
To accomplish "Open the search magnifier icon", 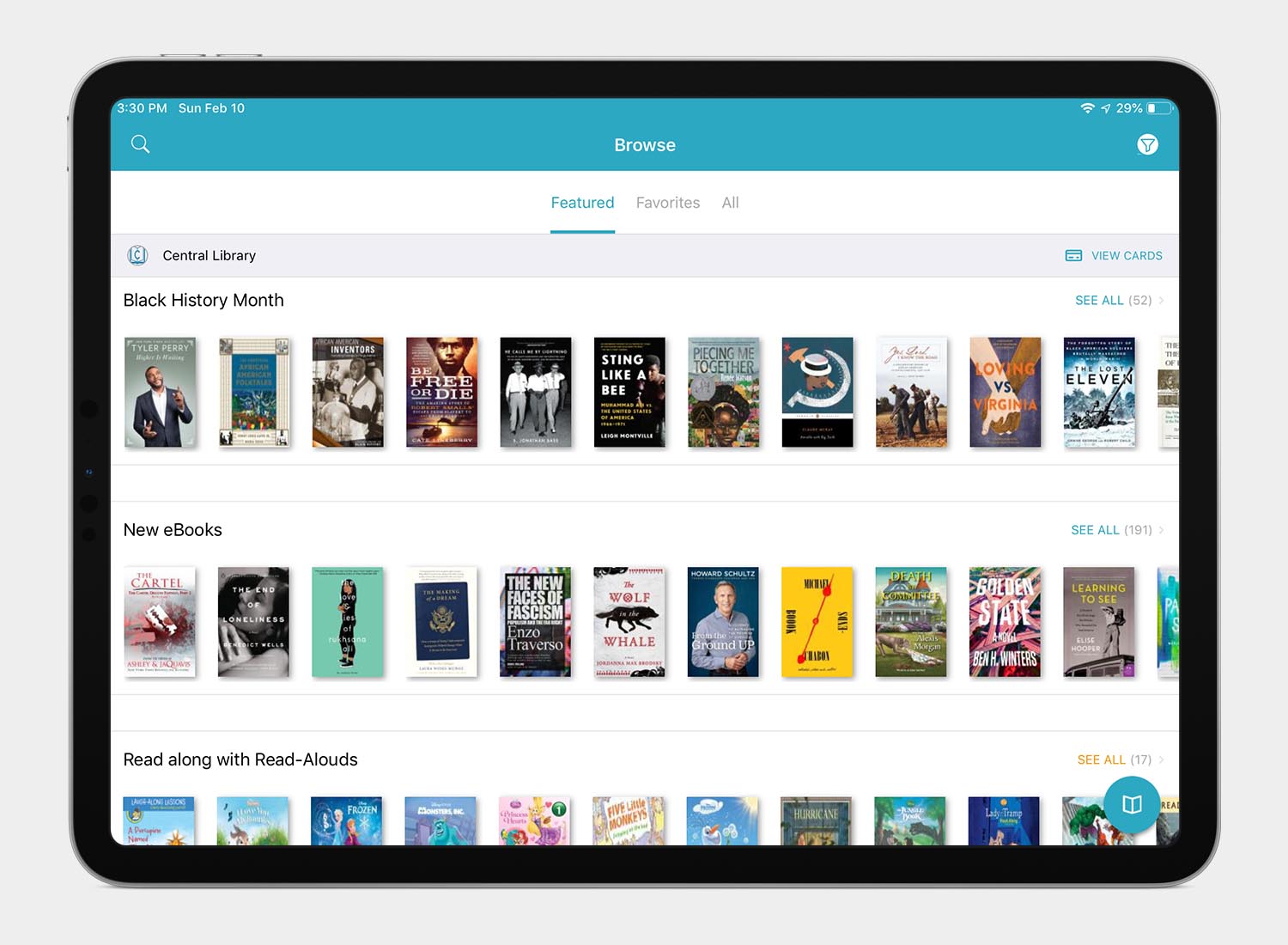I will (x=140, y=144).
